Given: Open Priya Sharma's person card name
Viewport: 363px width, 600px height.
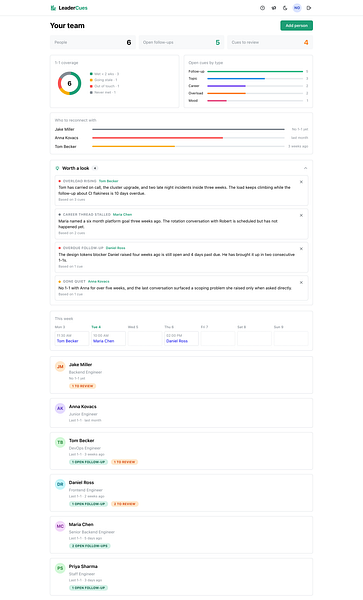Looking at the screenshot, I should tap(83, 566).
